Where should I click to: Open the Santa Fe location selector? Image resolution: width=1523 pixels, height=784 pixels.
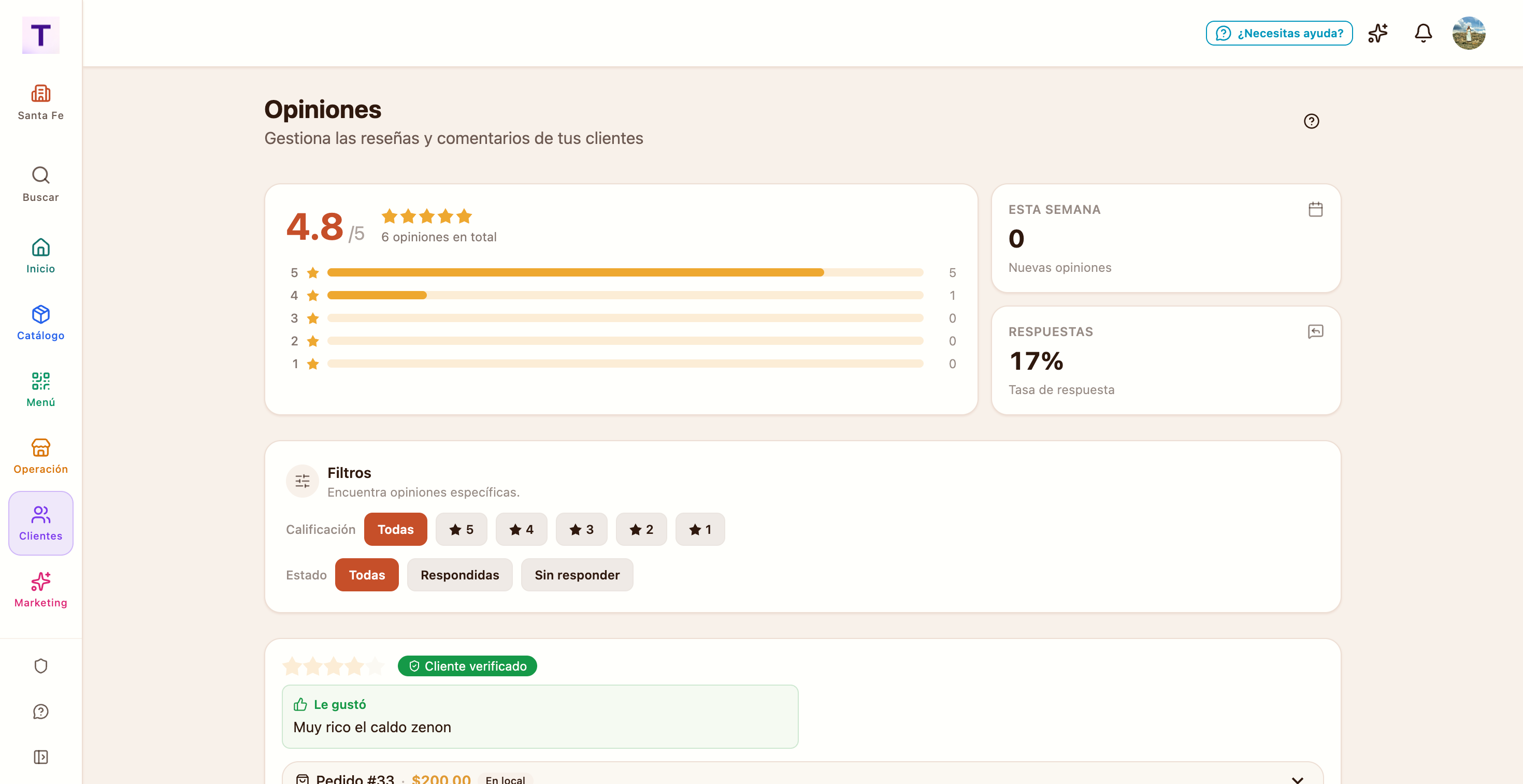click(x=41, y=102)
